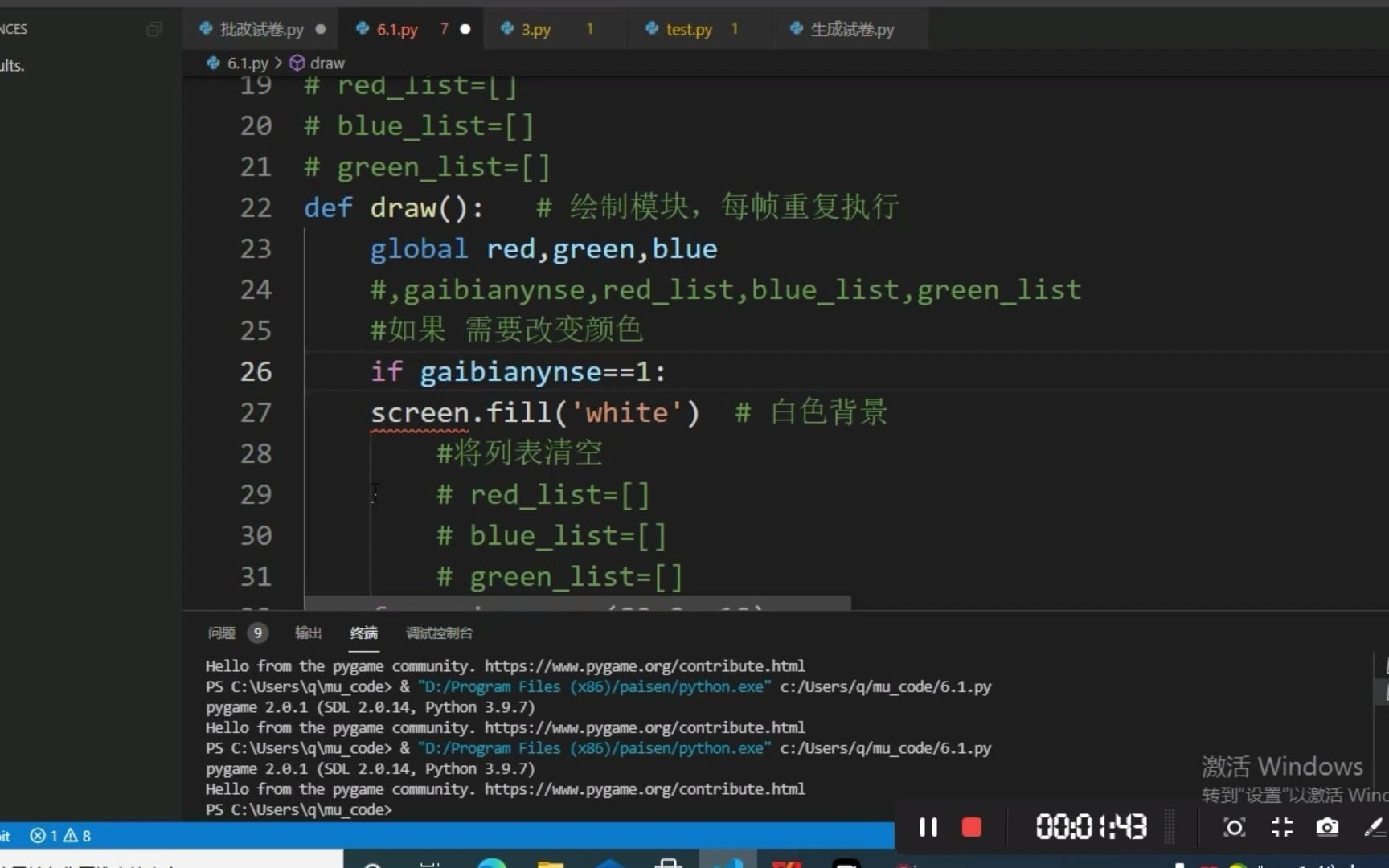Click the split editor icon near the sidebar top
The width and height of the screenshot is (1389, 868).
[x=154, y=29]
